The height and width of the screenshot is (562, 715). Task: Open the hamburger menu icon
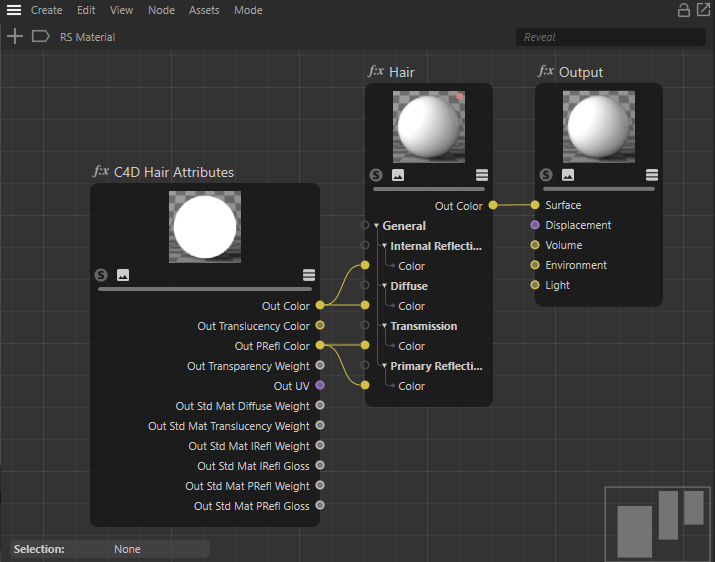tap(14, 10)
